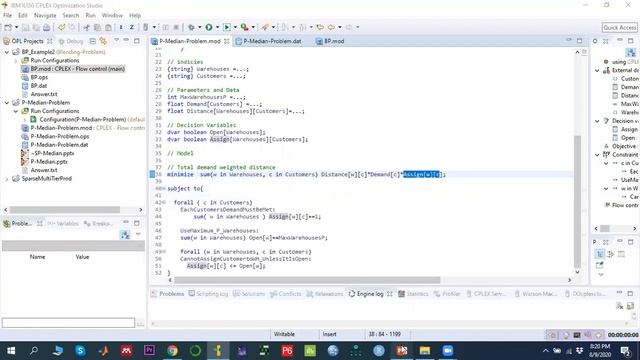Open File Explorer from the taskbar
This screenshot has height=360, width=640.
(425, 351)
